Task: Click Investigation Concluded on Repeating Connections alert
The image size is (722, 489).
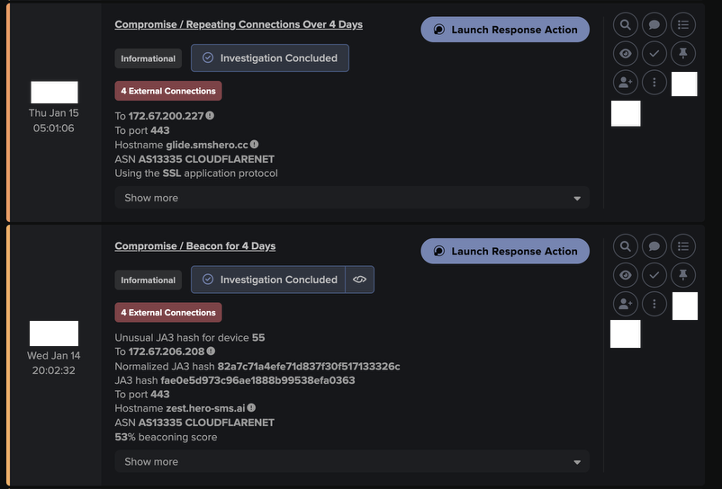Action: click(270, 58)
